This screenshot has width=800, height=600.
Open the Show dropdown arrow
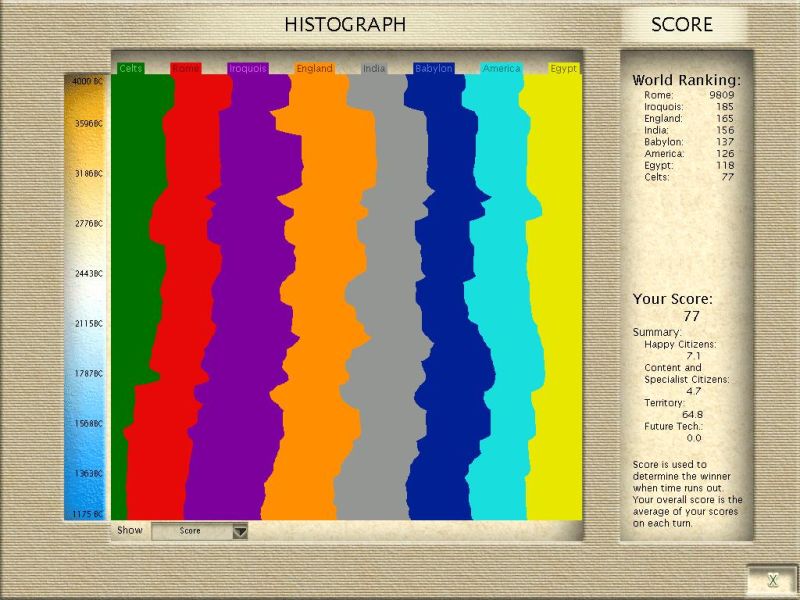(x=240, y=531)
